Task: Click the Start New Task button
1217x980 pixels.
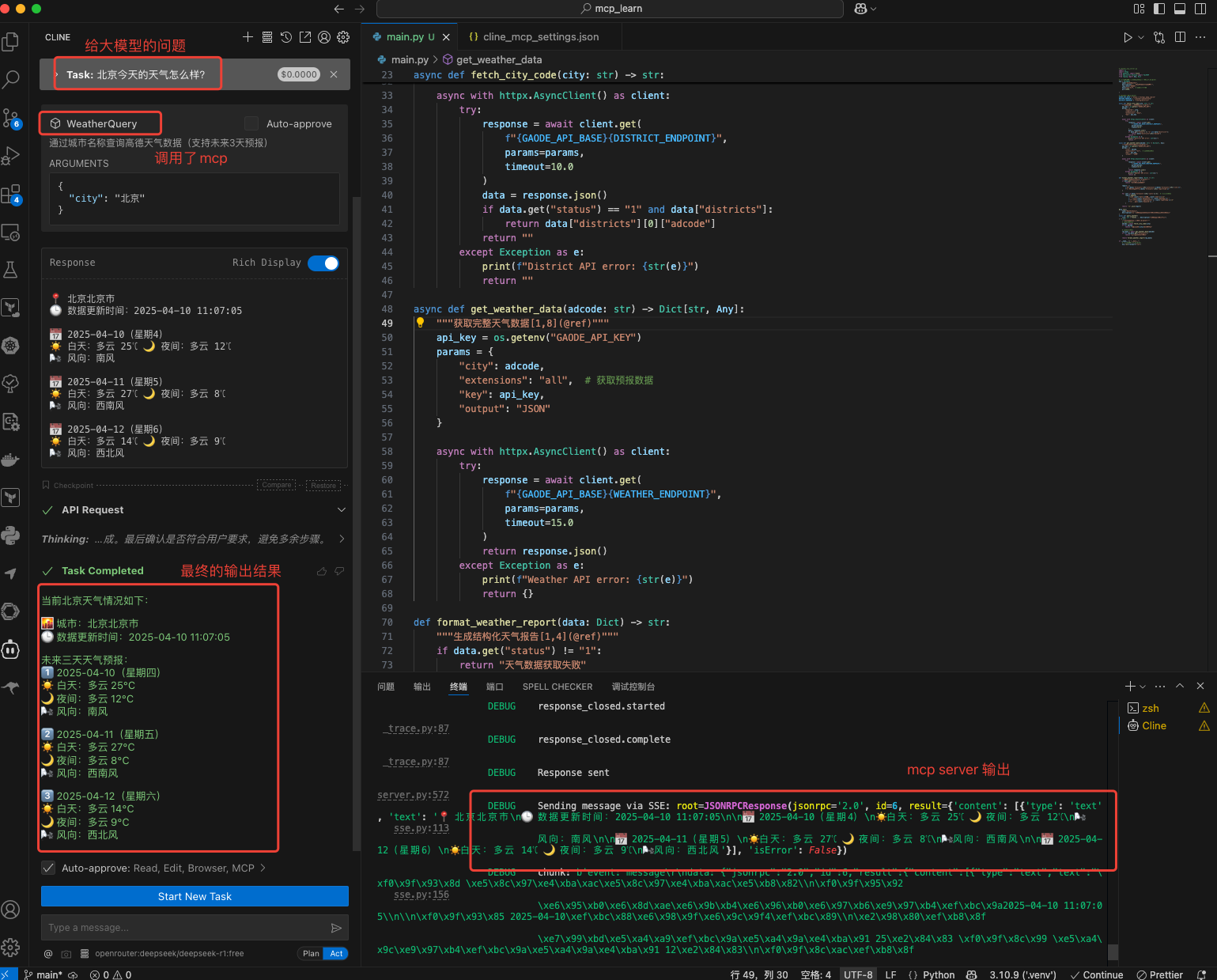Action: point(195,896)
